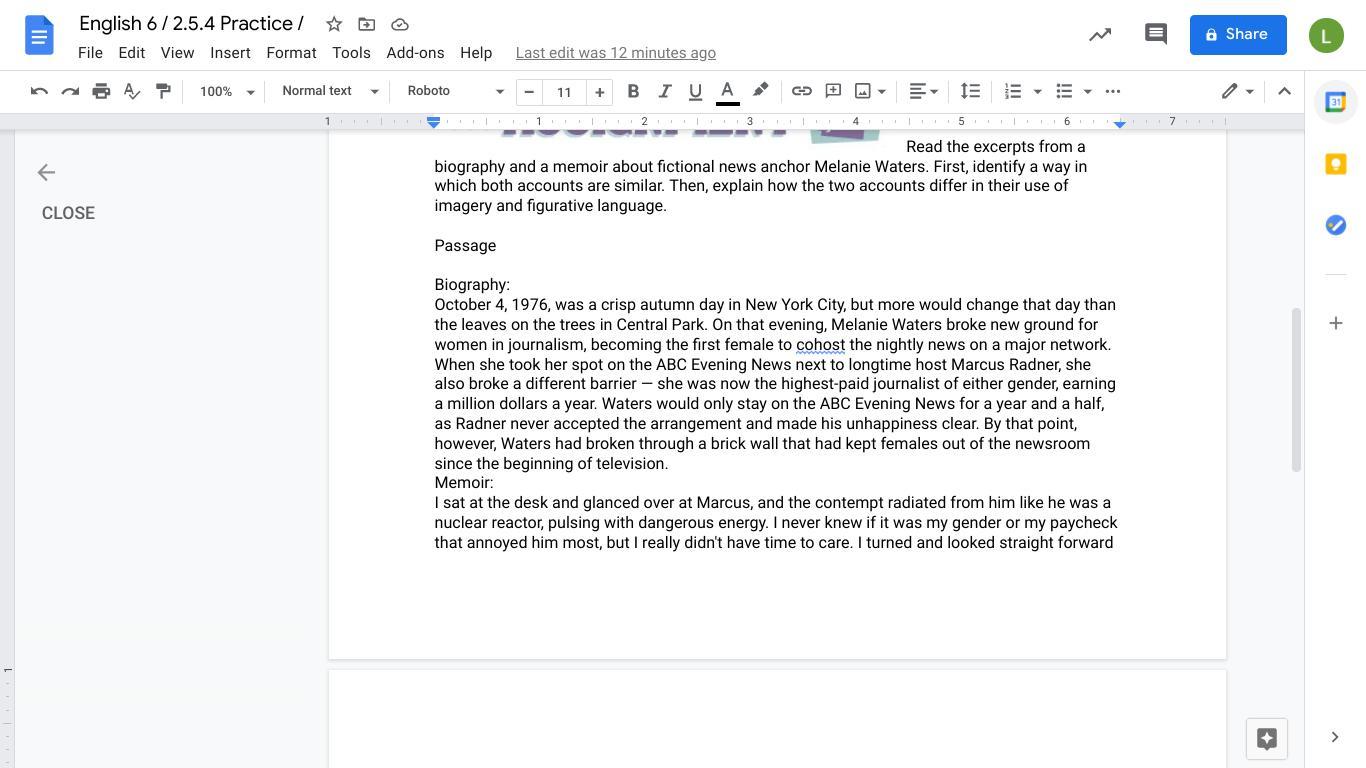Apply a numbered list
Screen dimensions: 1366x768
coord(1013,91)
